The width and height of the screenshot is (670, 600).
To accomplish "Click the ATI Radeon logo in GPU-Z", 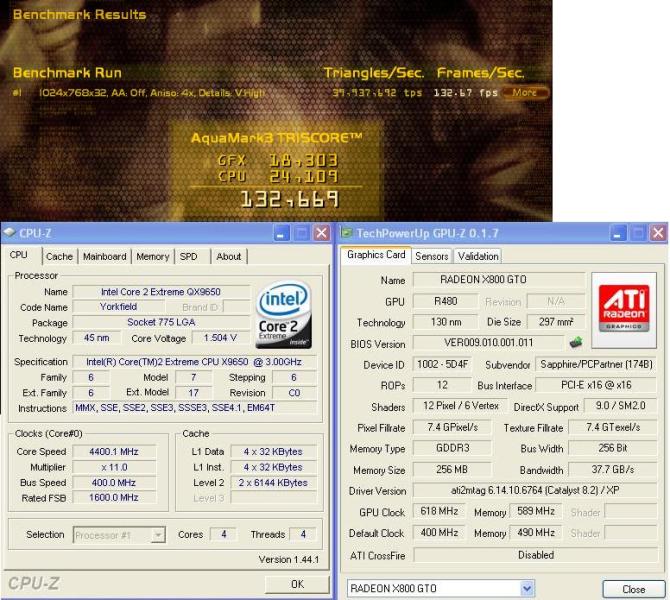I will pyautogui.click(x=624, y=309).
